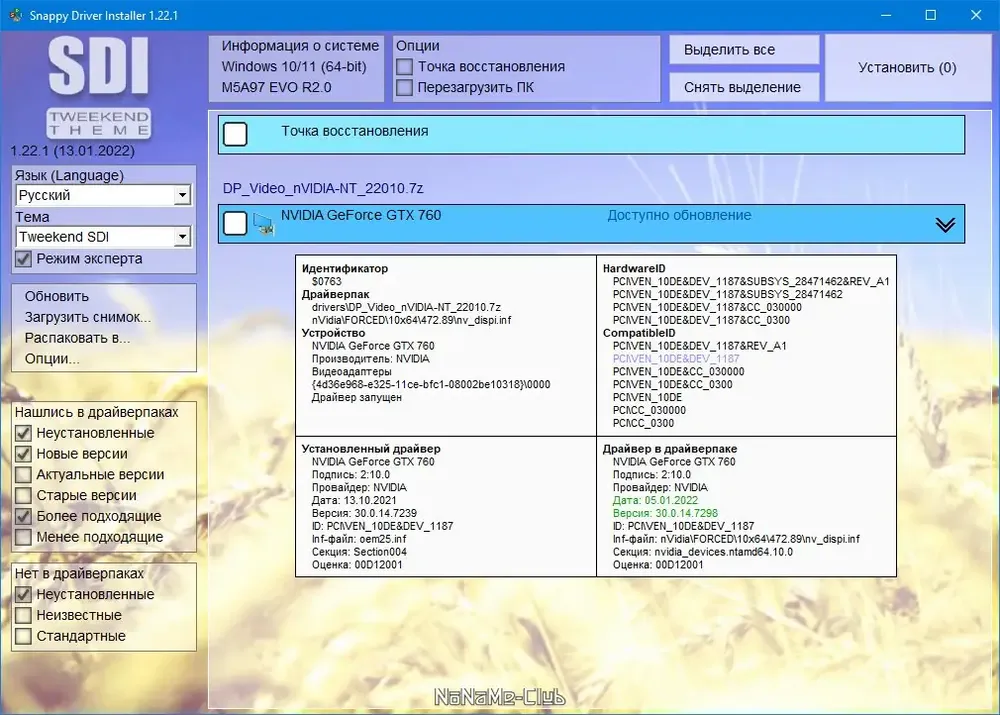Image resolution: width=1000 pixels, height=715 pixels.
Task: Expand the NVIDIA GeForce GTX 760 details chevron
Action: pyautogui.click(x=945, y=225)
